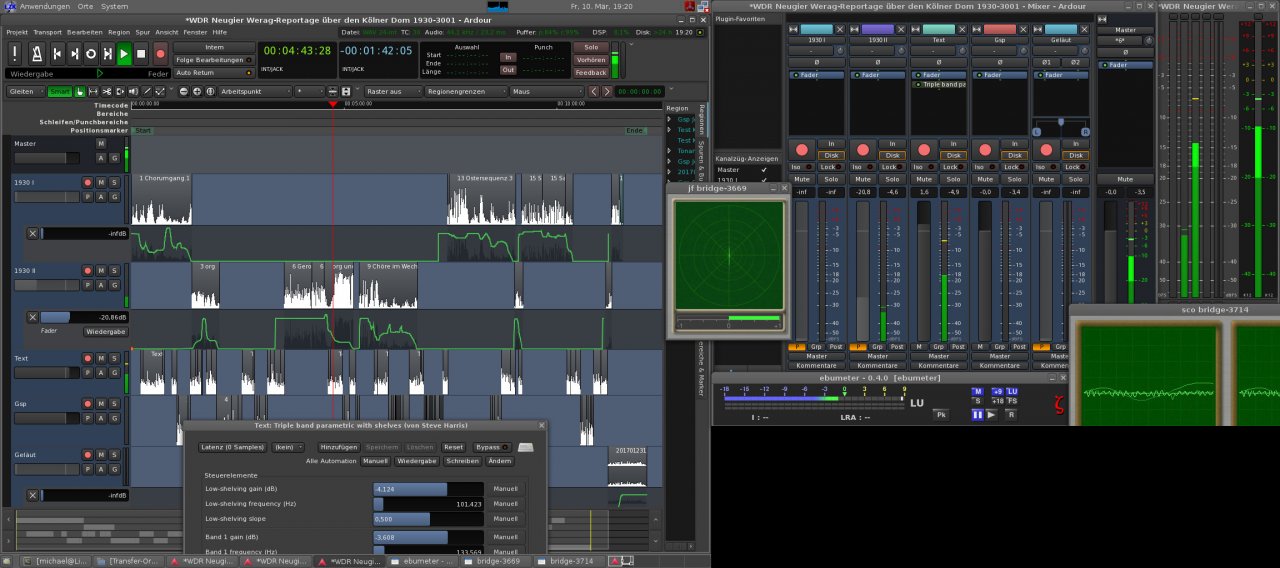Open the (kein) preset dropdown in plugin window
Image resolution: width=1280 pixels, height=568 pixels.
pyautogui.click(x=290, y=447)
